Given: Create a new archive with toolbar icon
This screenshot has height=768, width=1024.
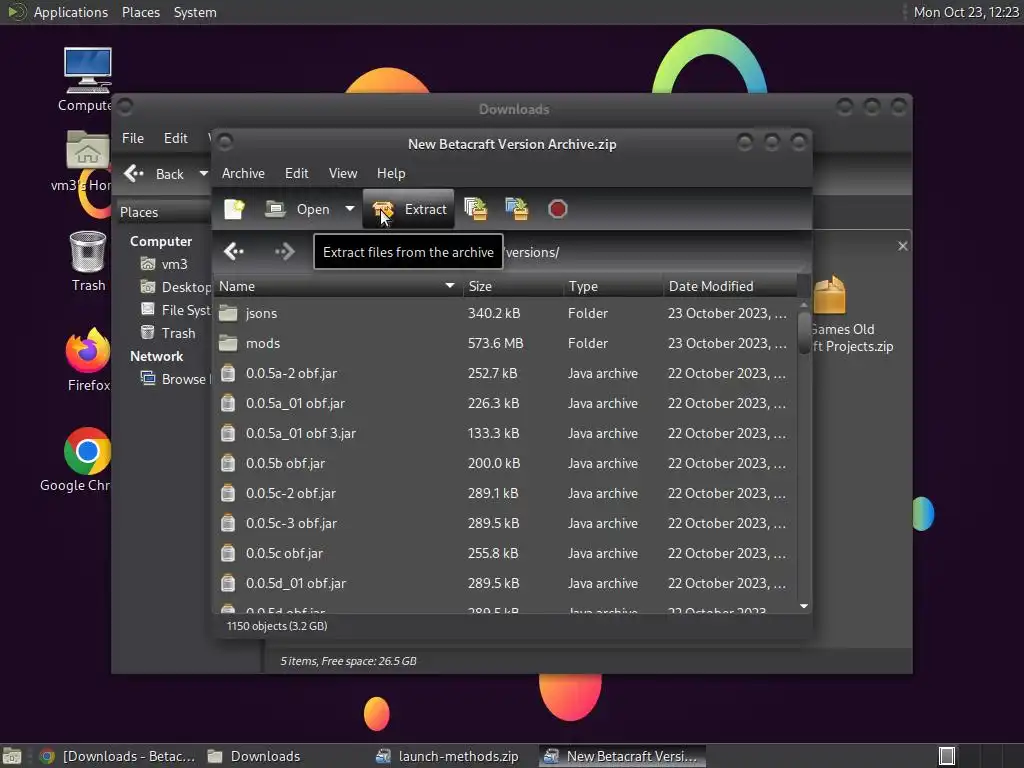Looking at the screenshot, I should 234,209.
